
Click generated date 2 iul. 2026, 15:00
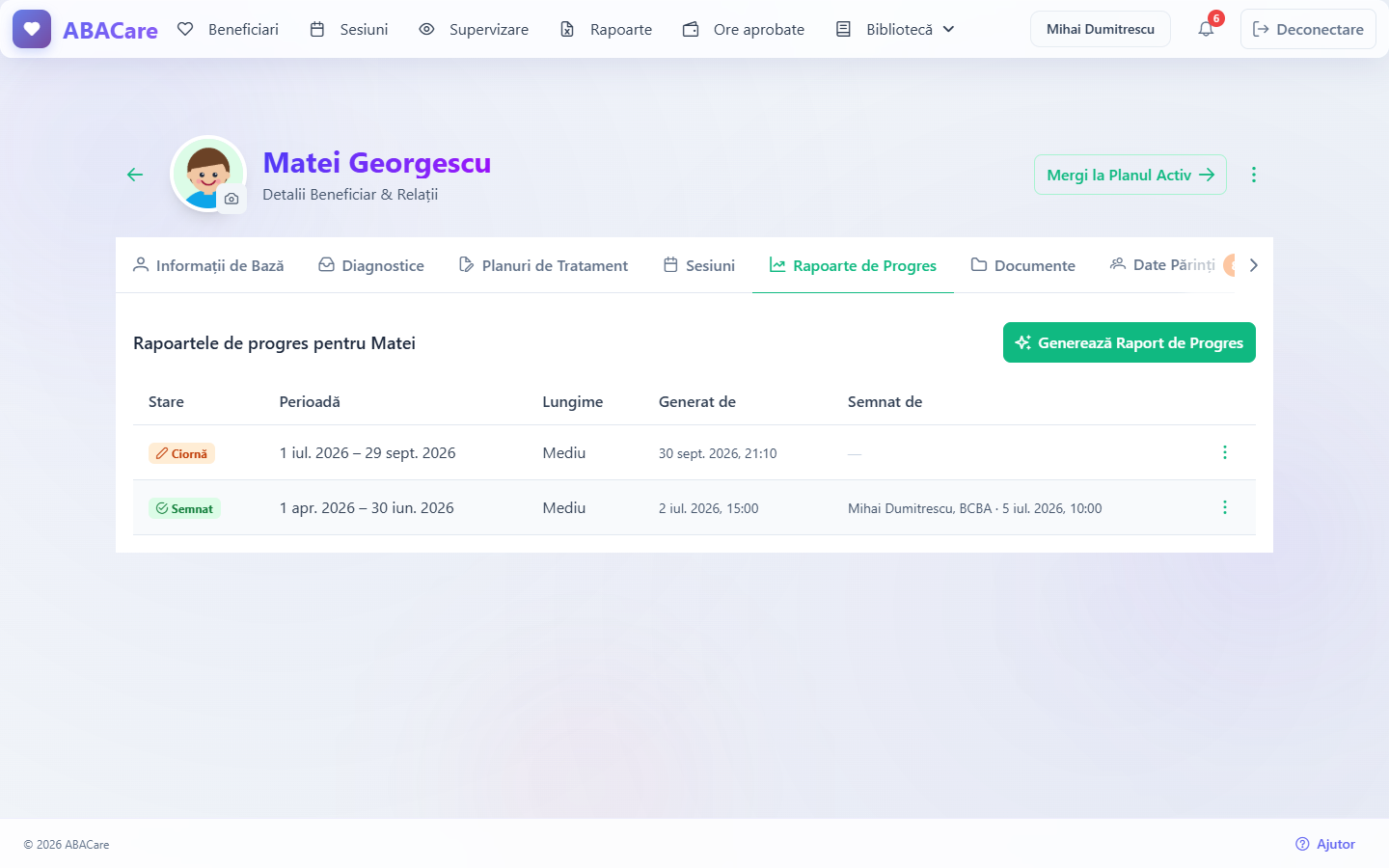[x=708, y=508]
